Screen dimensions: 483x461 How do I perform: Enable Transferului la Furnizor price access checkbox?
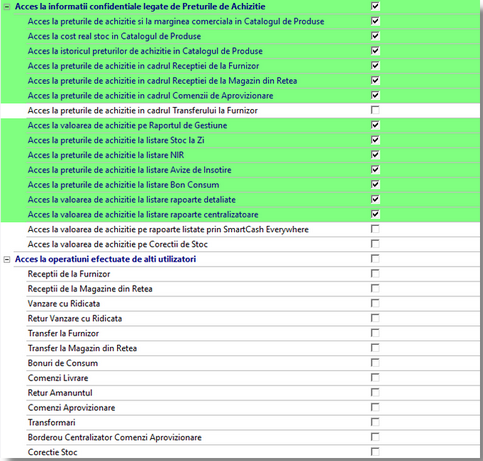(375, 110)
